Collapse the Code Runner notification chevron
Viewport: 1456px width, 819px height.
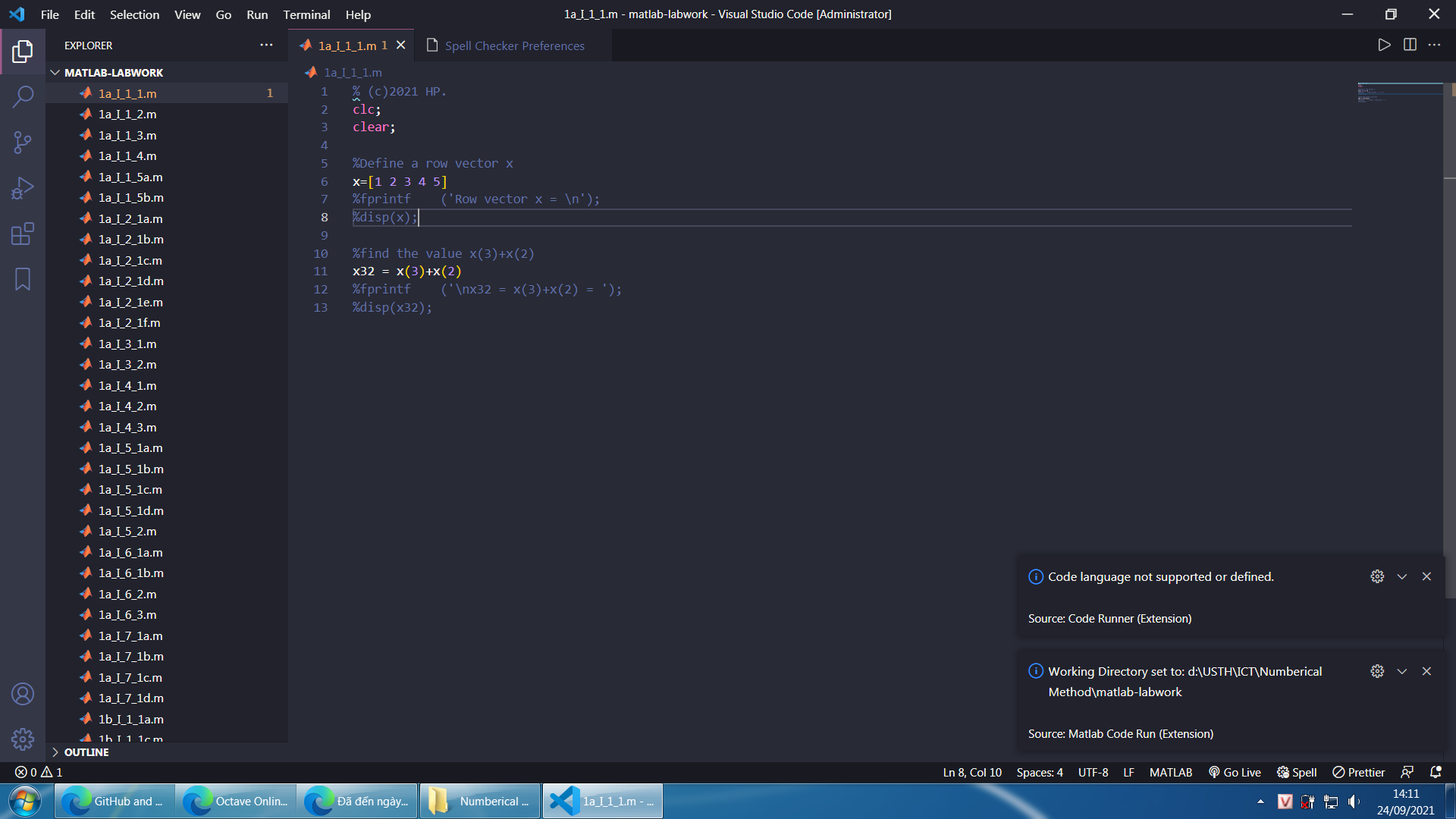pos(1402,577)
